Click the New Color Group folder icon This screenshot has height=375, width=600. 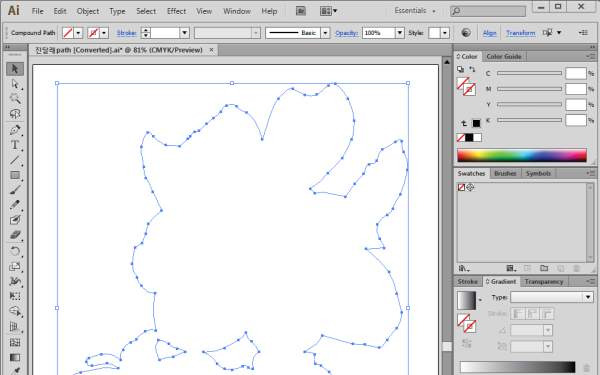pos(544,268)
